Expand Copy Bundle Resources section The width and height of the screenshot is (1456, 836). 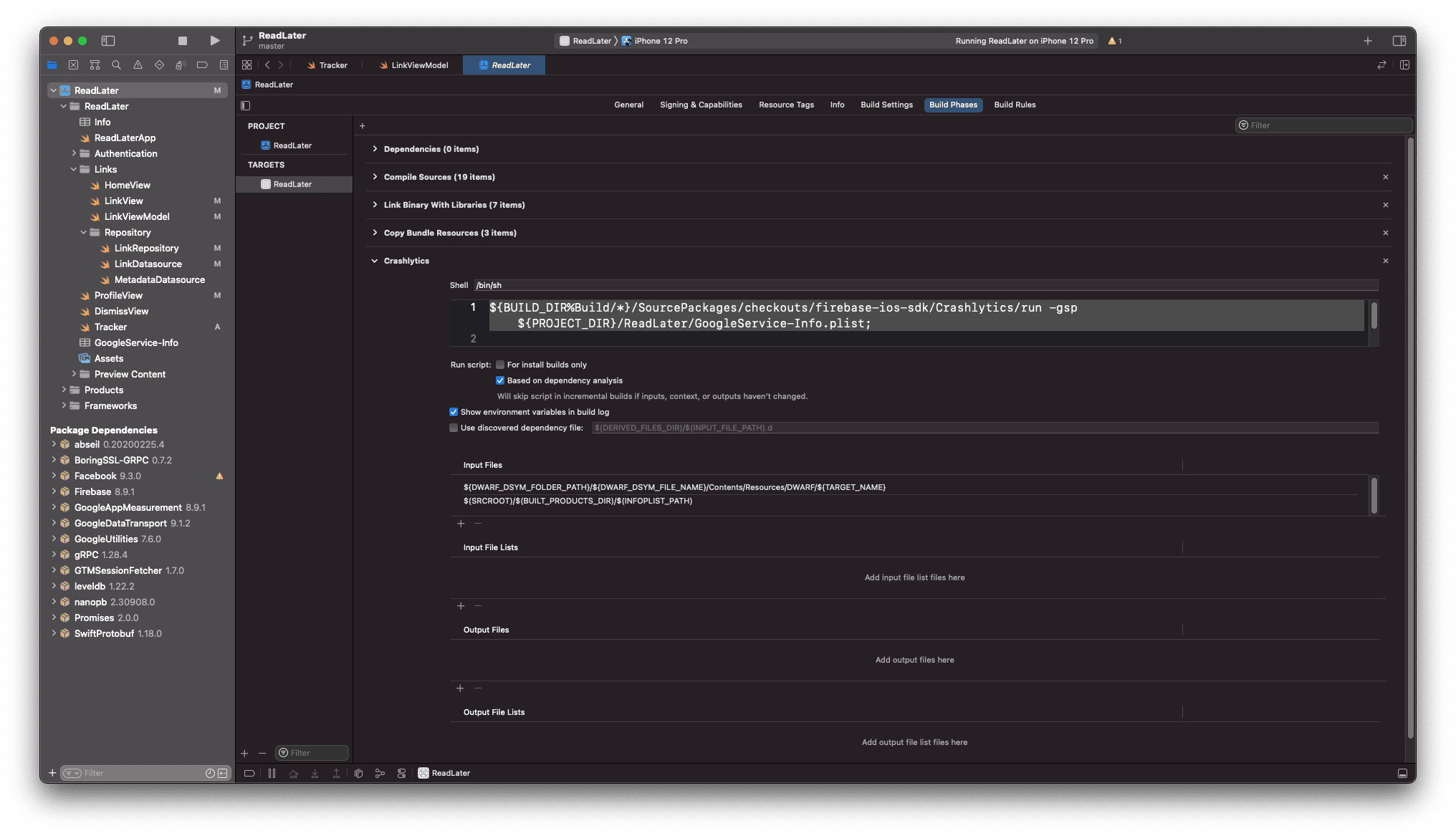tap(375, 233)
